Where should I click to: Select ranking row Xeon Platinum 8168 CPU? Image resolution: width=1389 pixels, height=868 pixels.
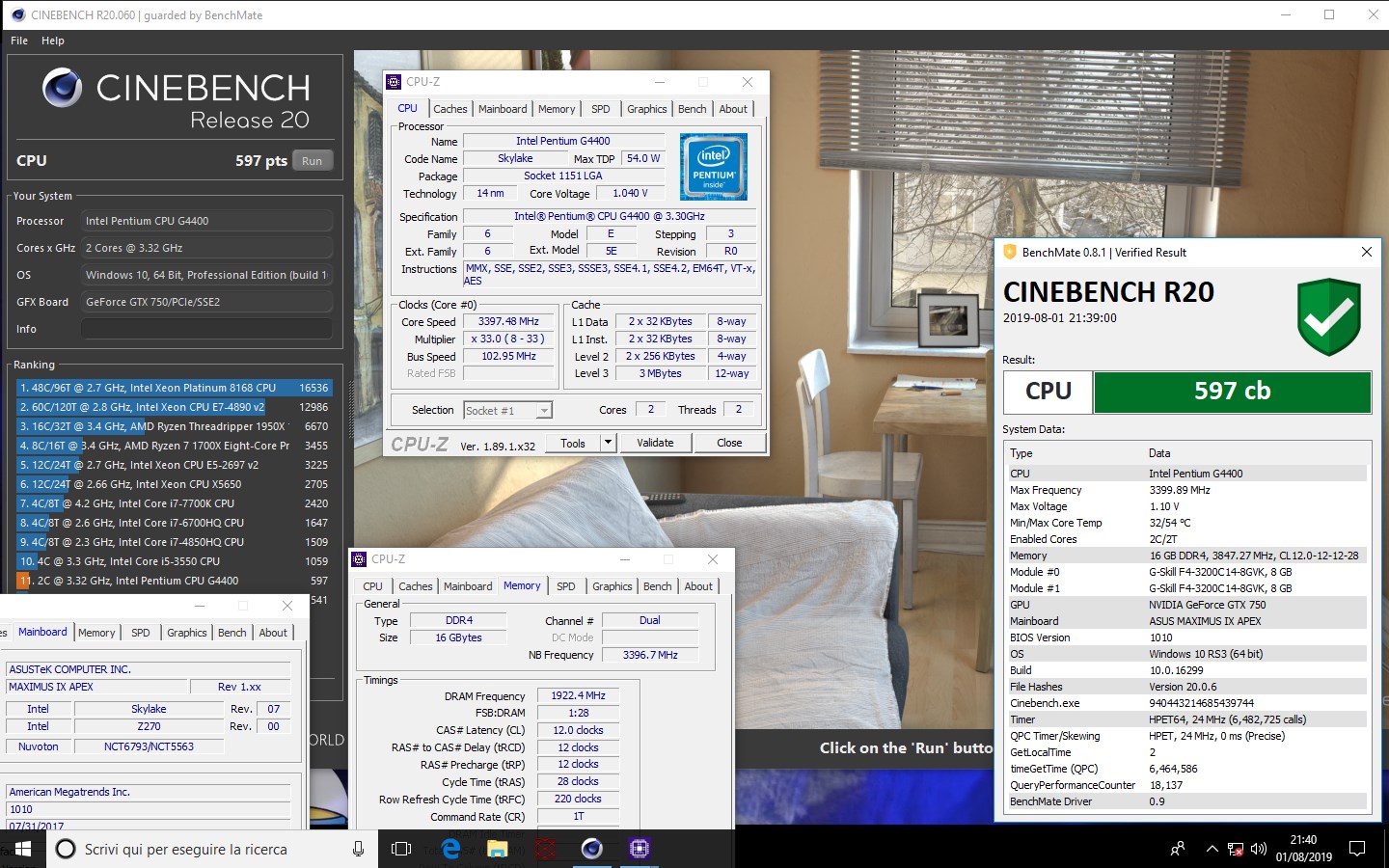(x=174, y=388)
